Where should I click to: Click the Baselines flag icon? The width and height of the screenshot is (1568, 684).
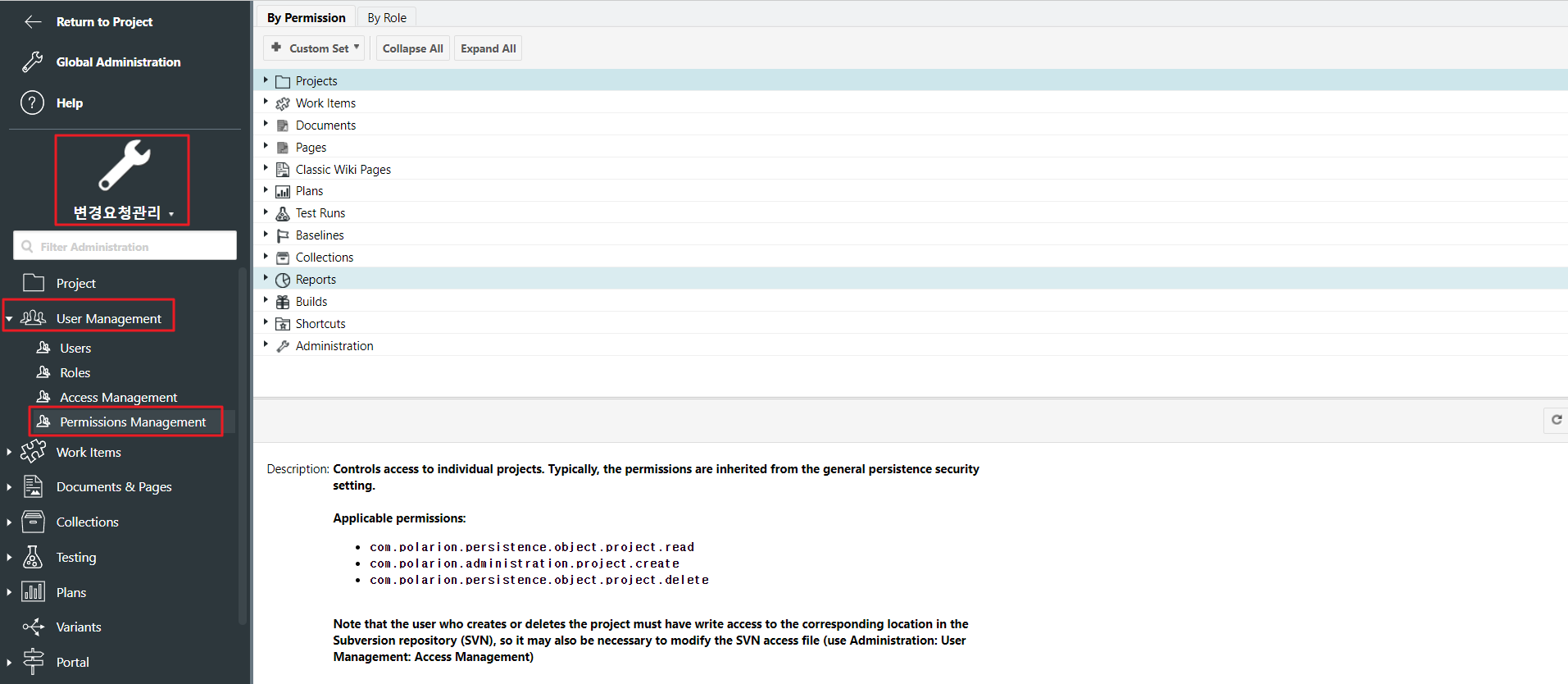tap(283, 236)
